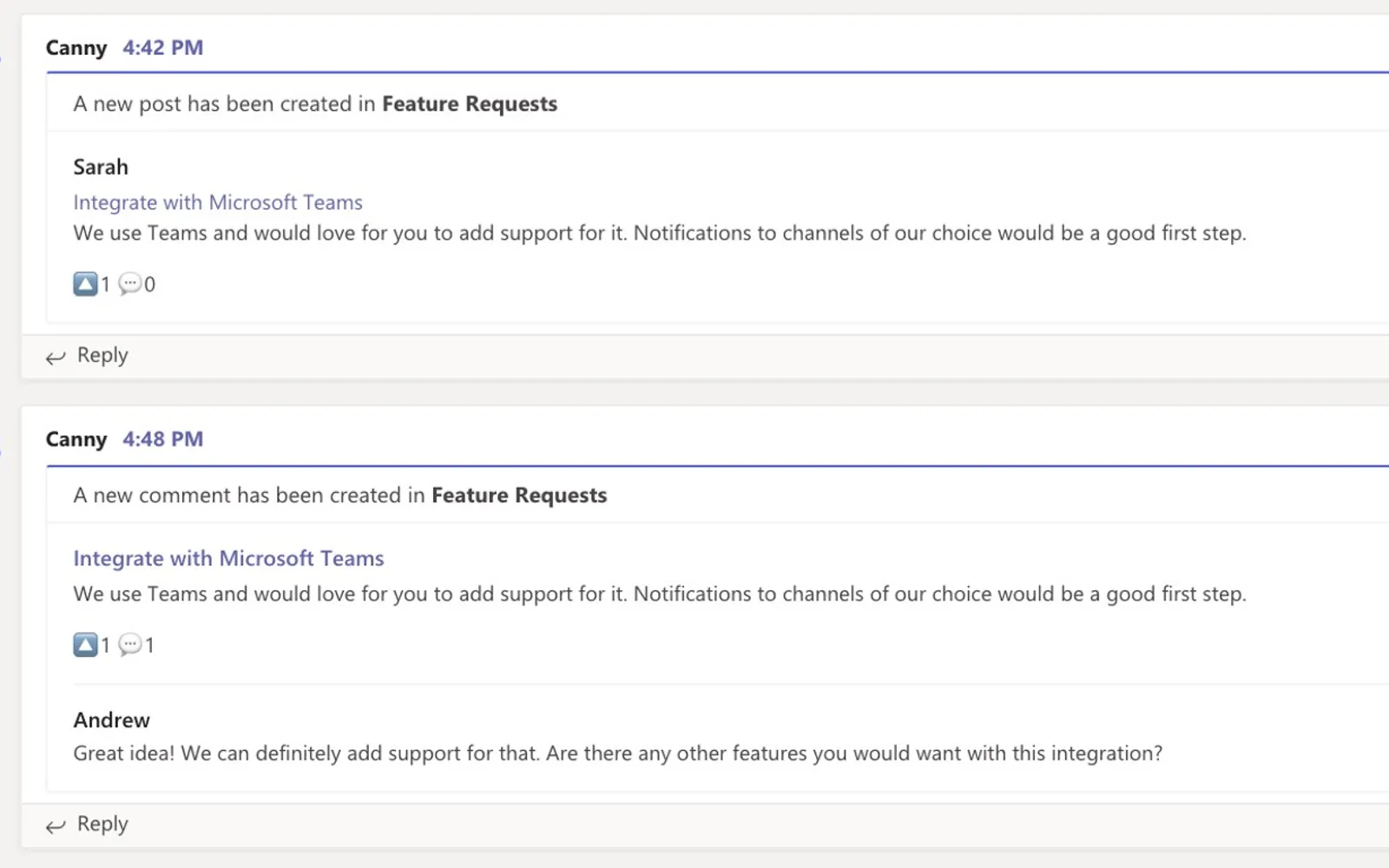Click Andrew's comment text starting 'Great idea!'
The width and height of the screenshot is (1389, 868).
tap(617, 753)
